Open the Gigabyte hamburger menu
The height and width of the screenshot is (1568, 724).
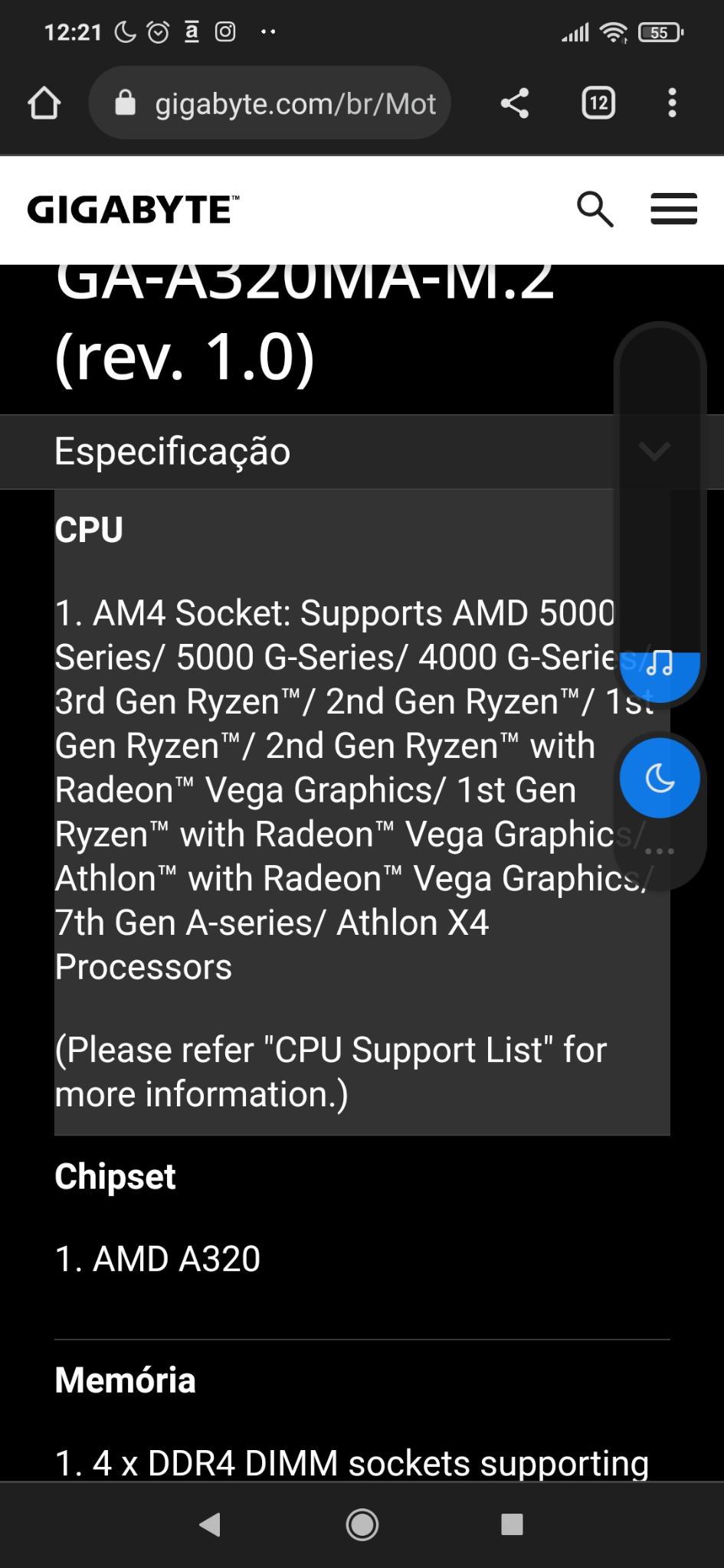[x=673, y=209]
